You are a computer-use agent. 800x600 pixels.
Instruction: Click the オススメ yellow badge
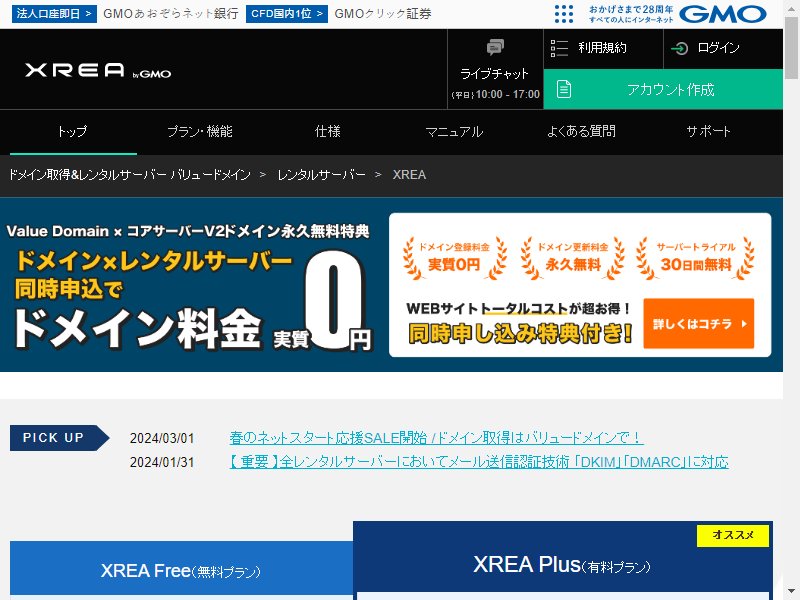[733, 535]
